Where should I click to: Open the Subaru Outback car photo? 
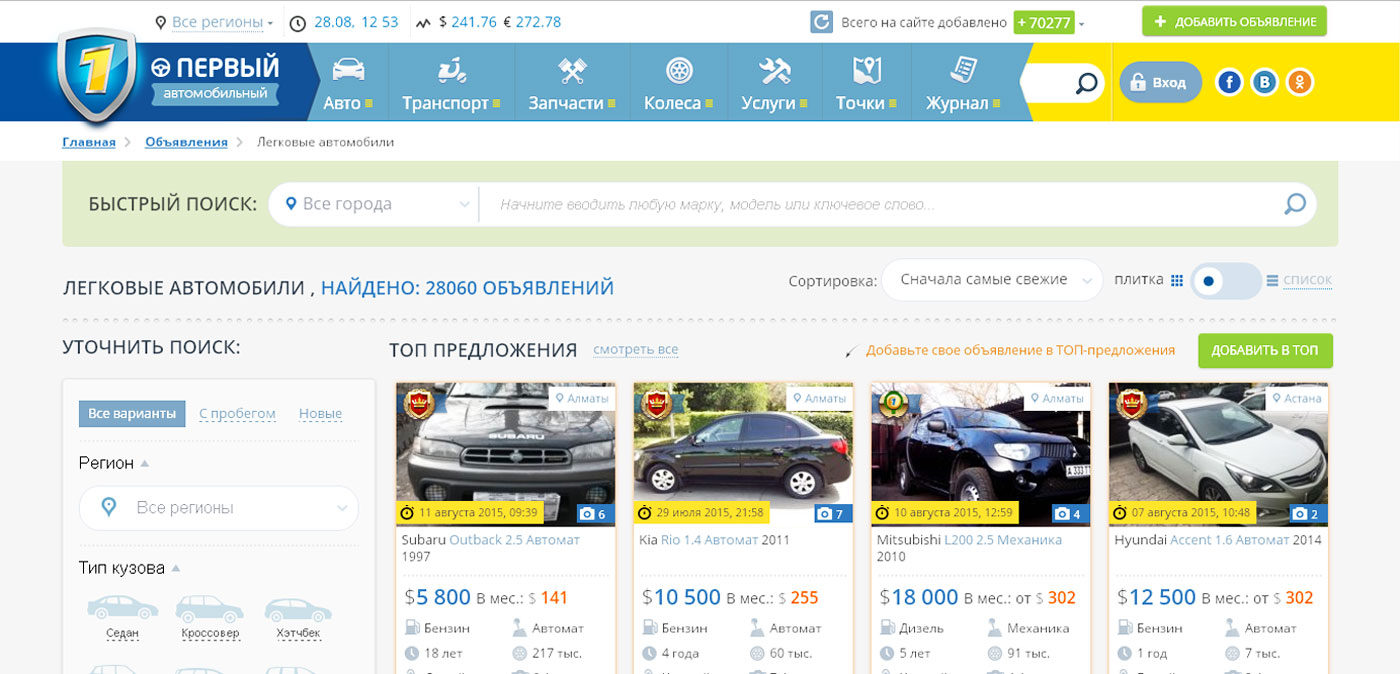click(x=506, y=455)
